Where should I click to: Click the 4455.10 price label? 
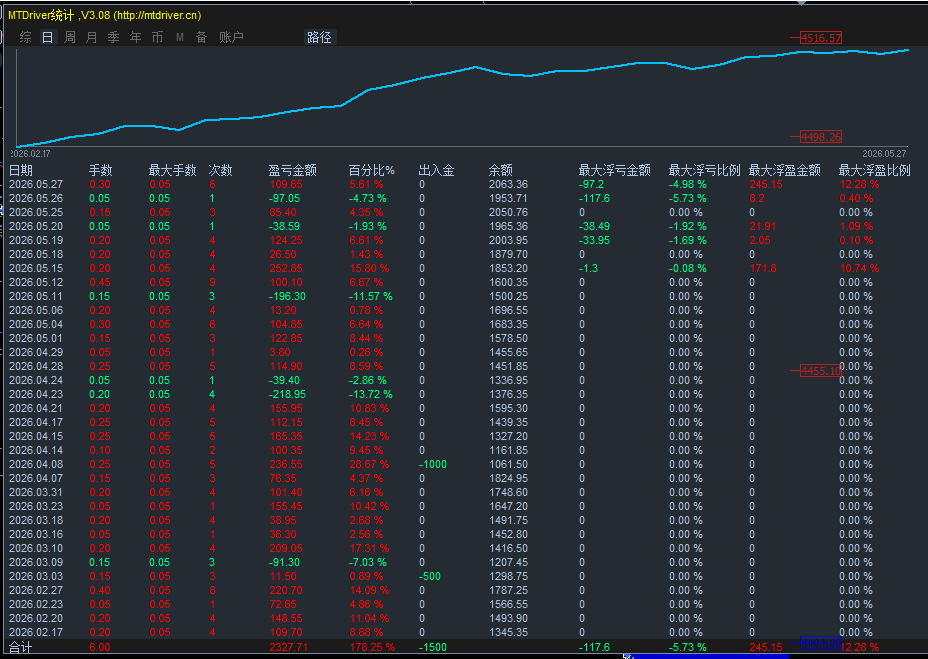click(821, 371)
